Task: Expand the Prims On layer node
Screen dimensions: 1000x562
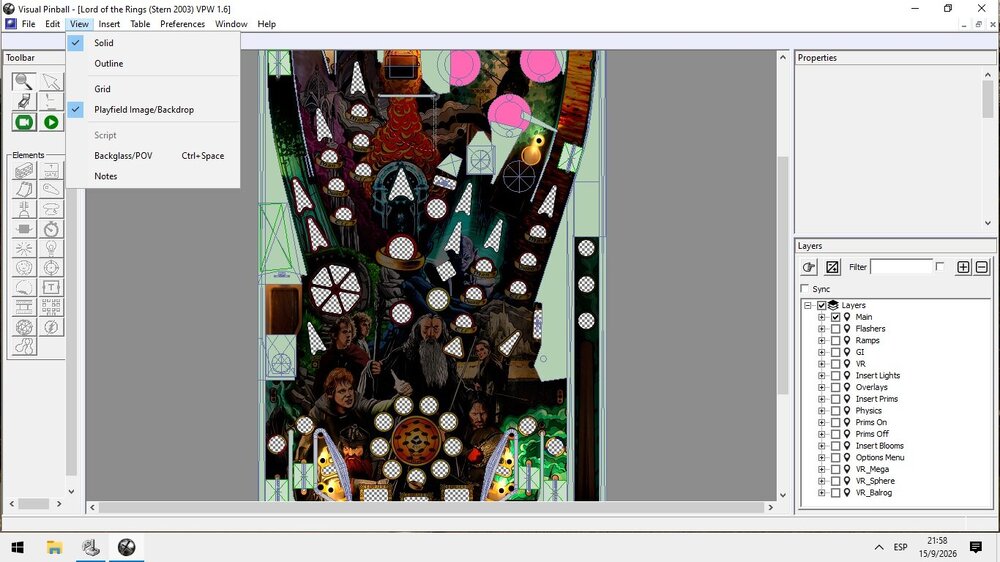Action: coord(821,422)
